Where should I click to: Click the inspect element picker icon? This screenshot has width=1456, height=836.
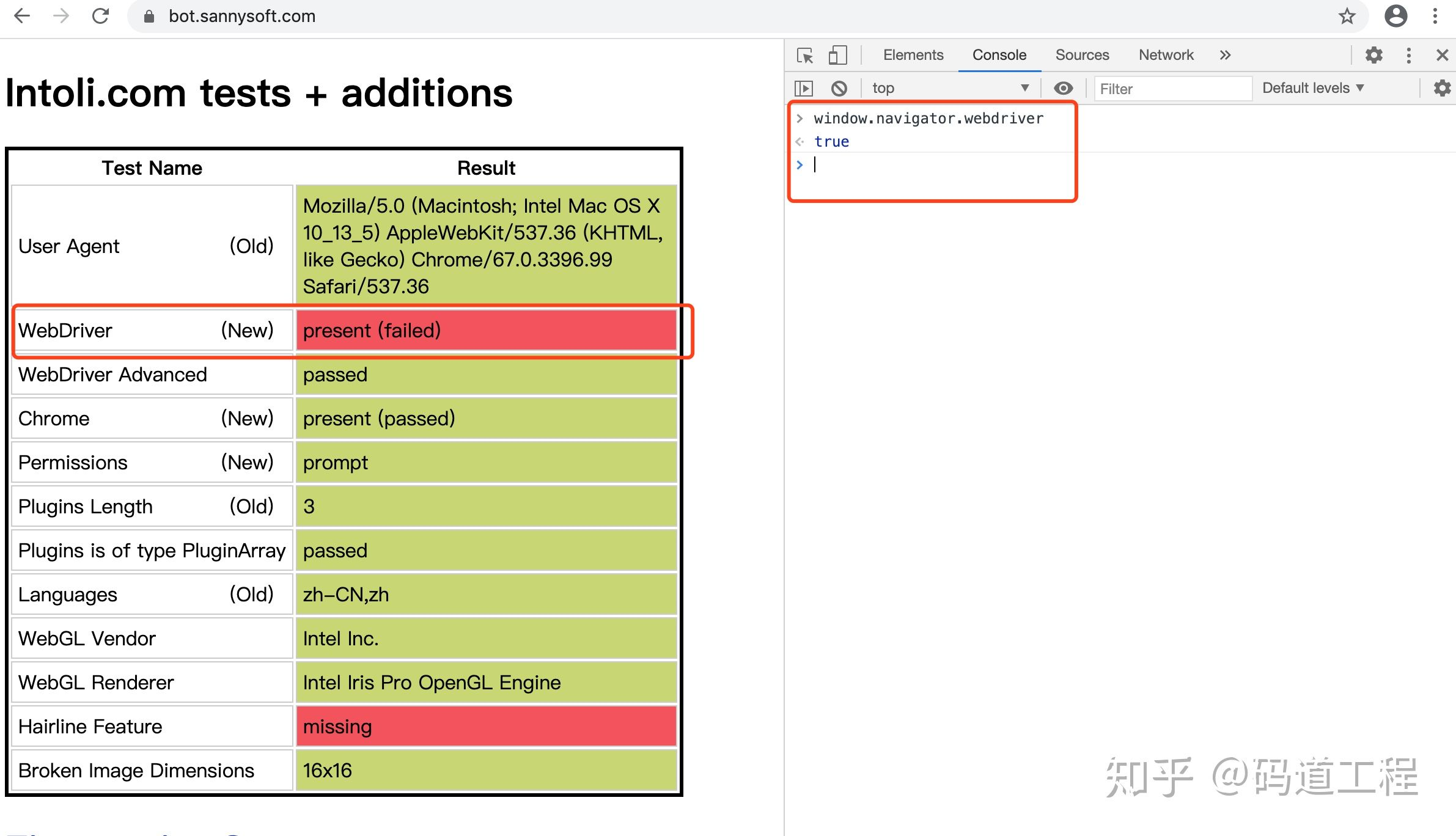805,56
